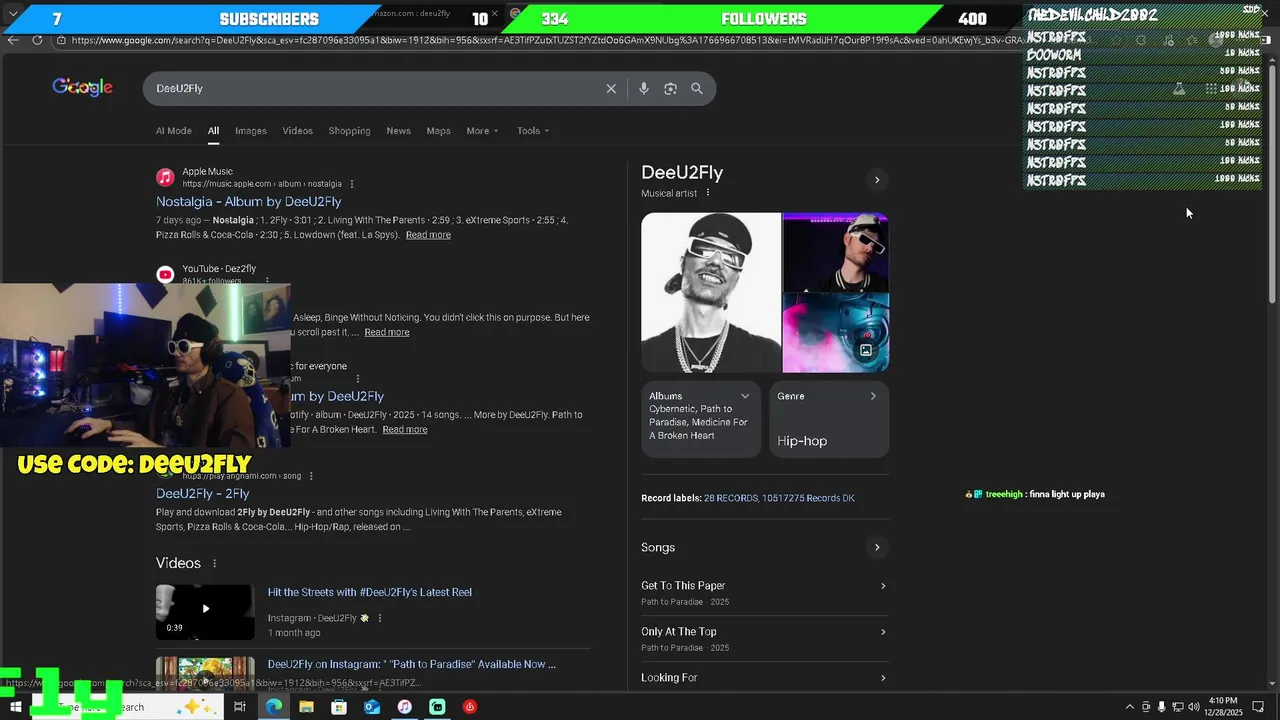Click in the Google search input field
Screen dimensions: 1280x720
point(376,88)
